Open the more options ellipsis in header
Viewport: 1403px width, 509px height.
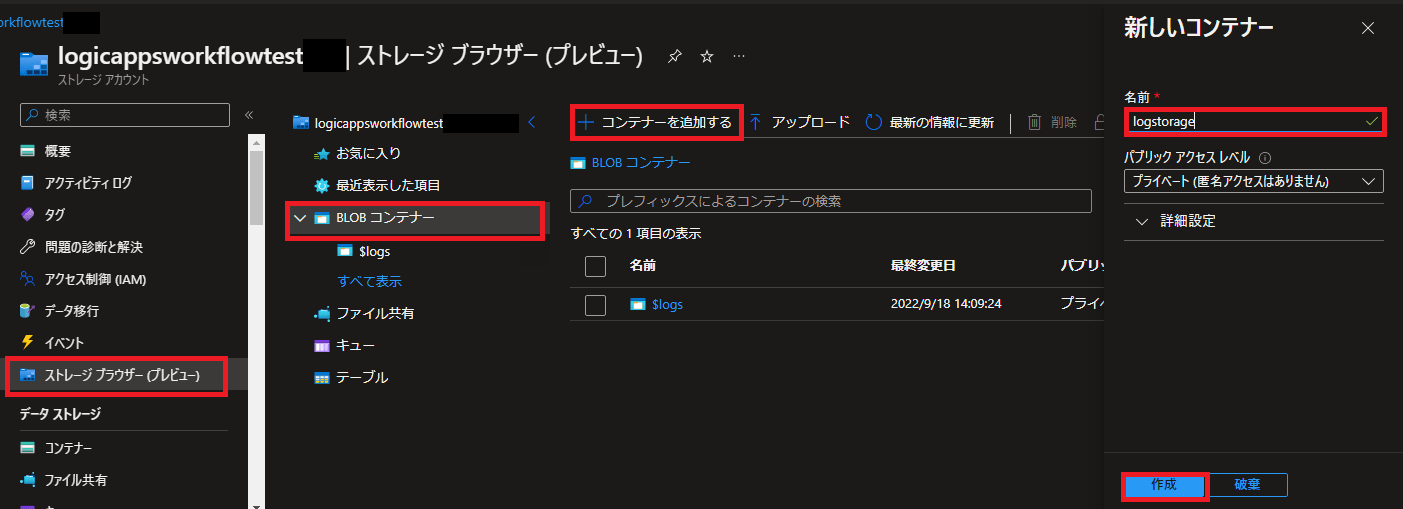click(x=739, y=57)
